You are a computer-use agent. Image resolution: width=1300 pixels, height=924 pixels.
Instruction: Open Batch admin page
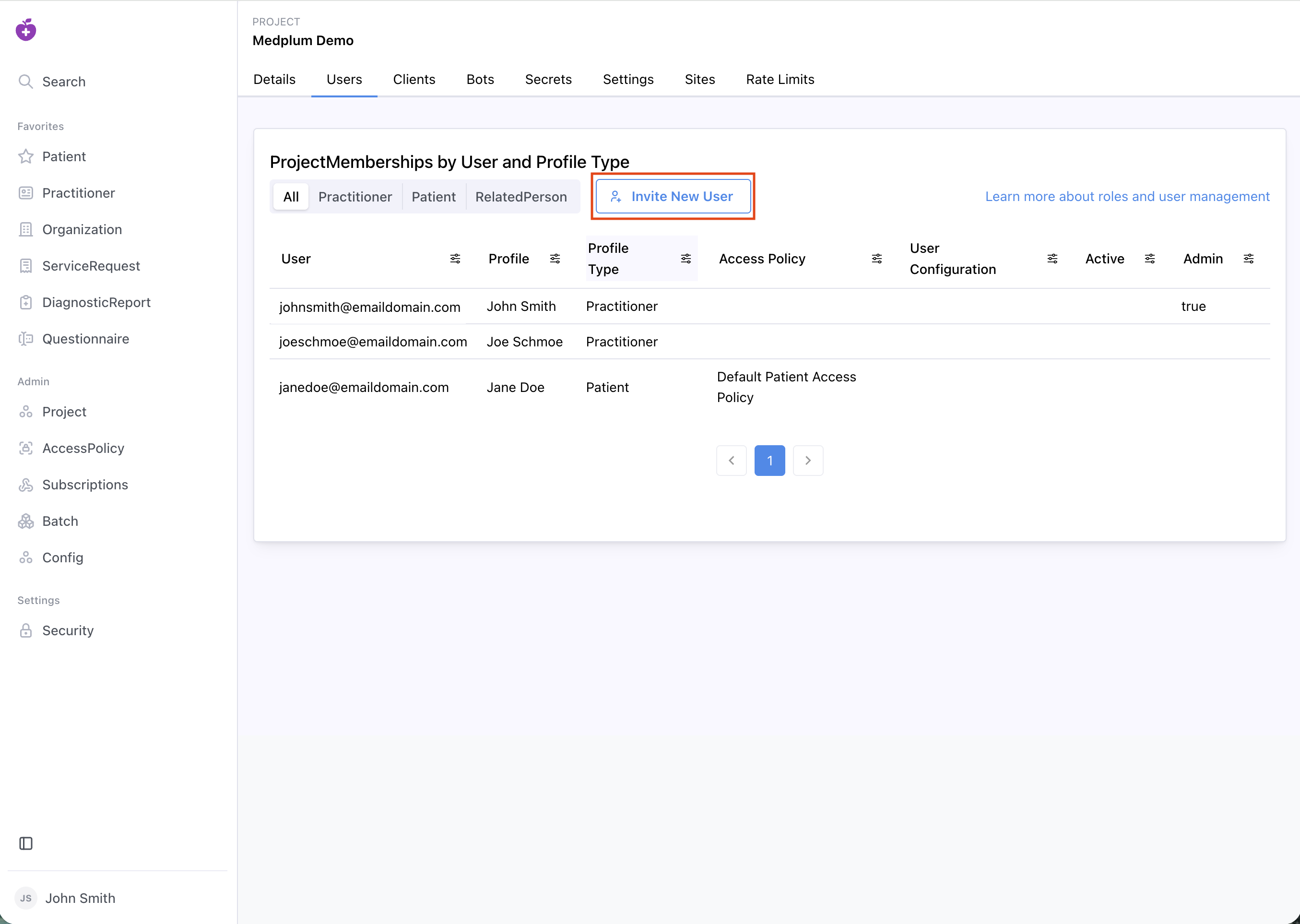48,521
